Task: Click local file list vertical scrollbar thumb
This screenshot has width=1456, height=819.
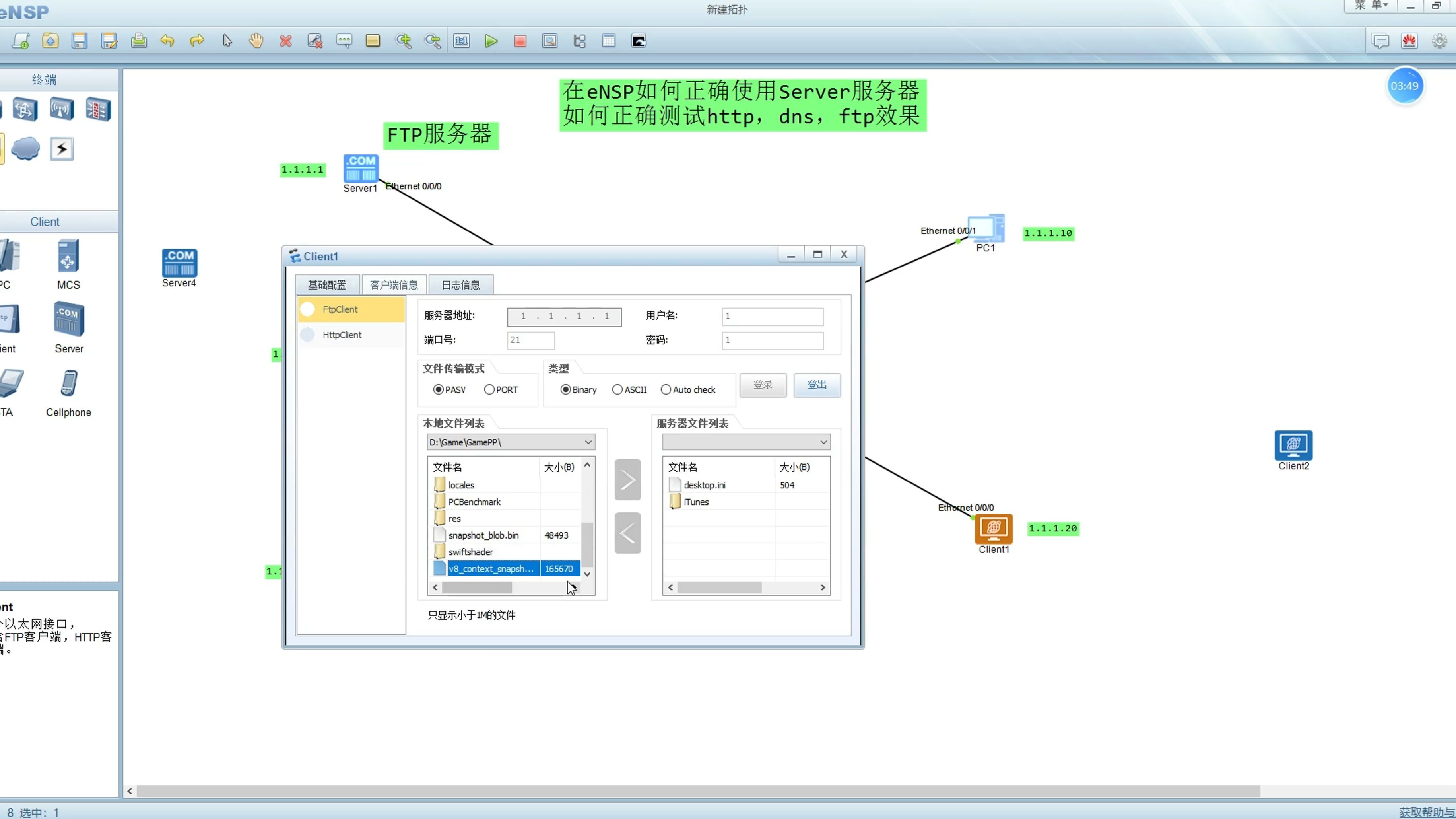Action: click(x=587, y=544)
